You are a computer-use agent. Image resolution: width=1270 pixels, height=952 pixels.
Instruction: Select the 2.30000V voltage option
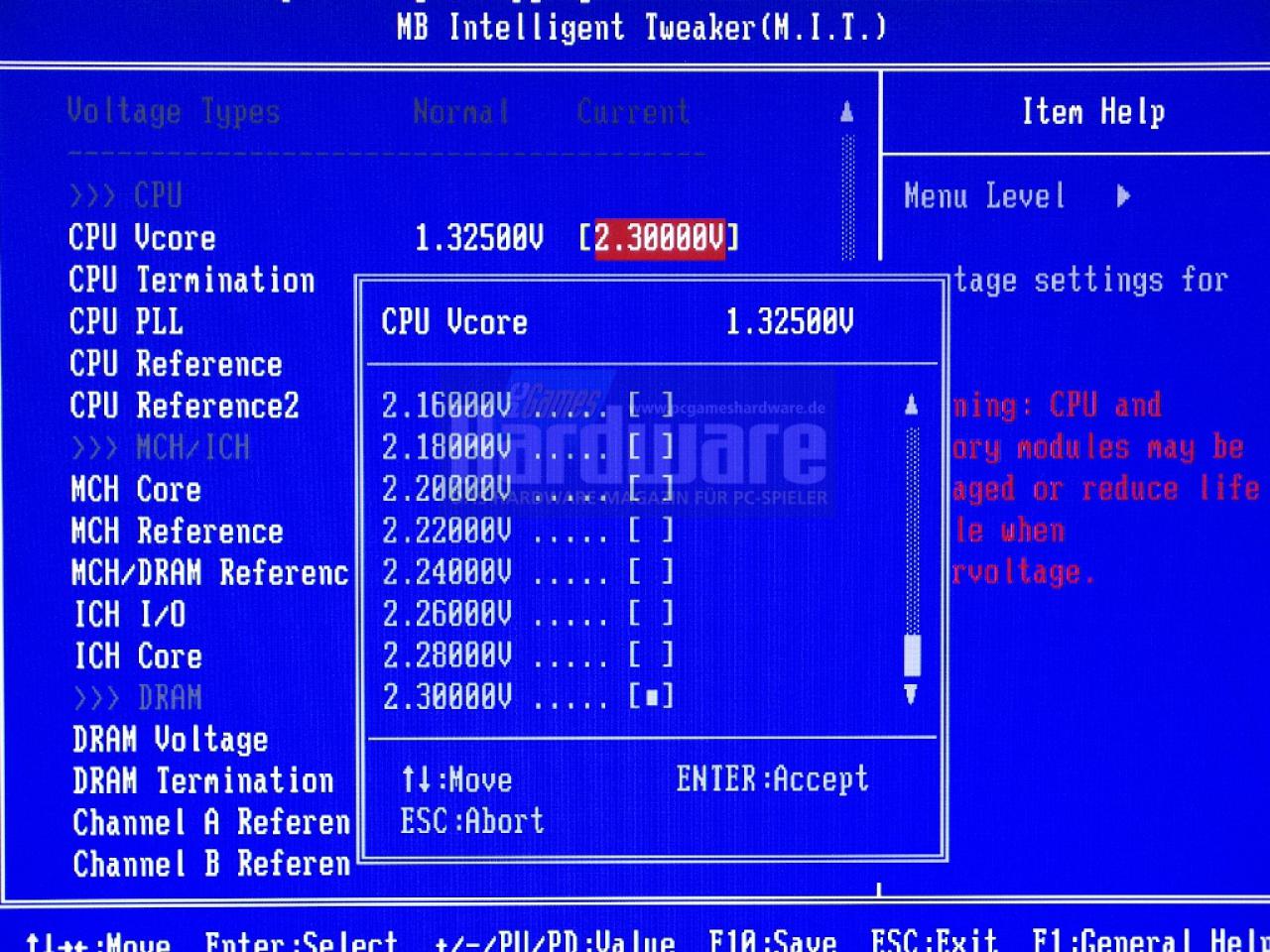tap(528, 696)
